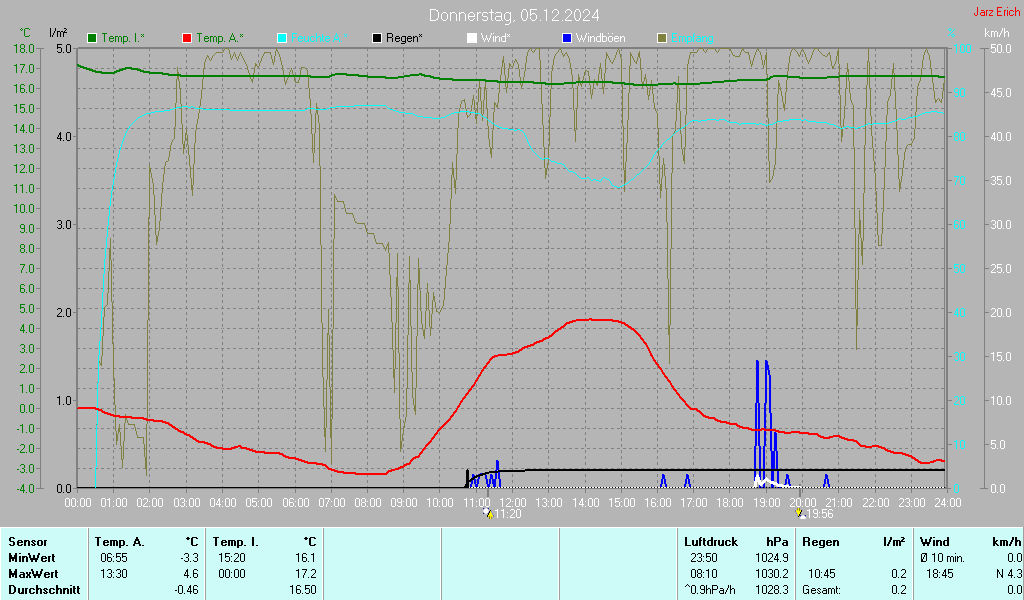Image resolution: width=1024 pixels, height=600 pixels.
Task: Click the '12:00' time axis label
Action: coord(513,503)
